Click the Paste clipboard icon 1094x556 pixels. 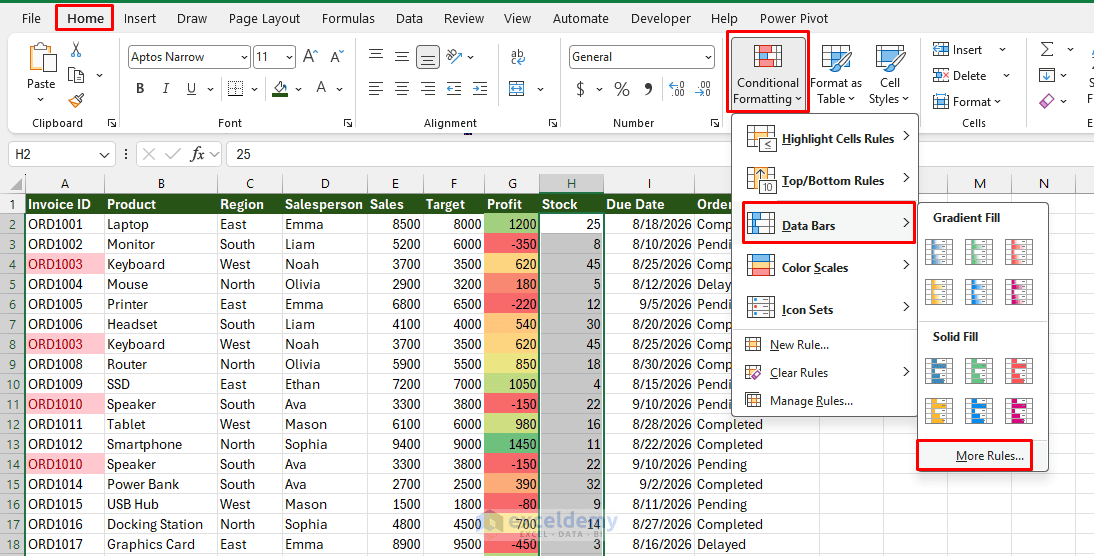point(41,57)
